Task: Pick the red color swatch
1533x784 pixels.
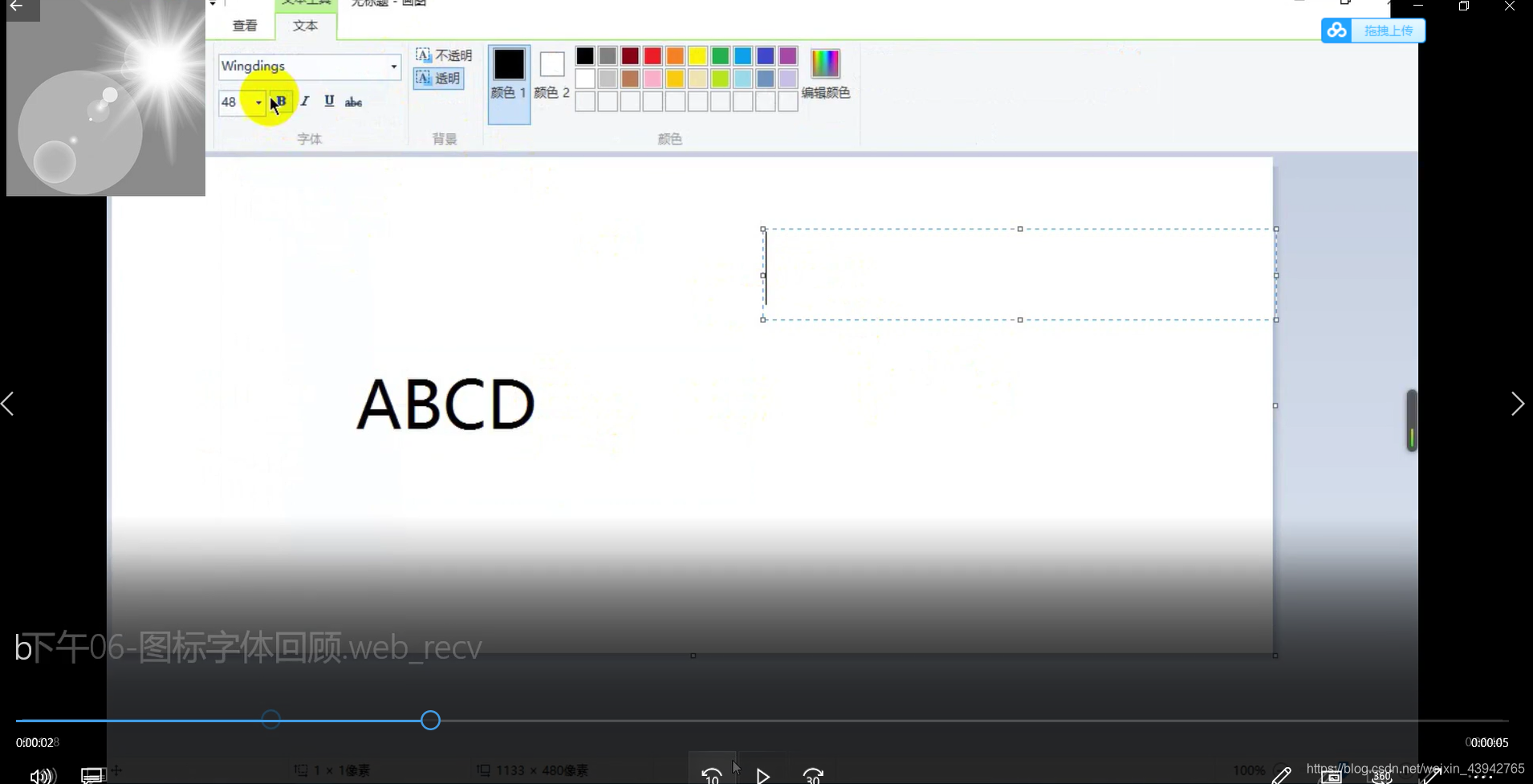Action: 653,55
